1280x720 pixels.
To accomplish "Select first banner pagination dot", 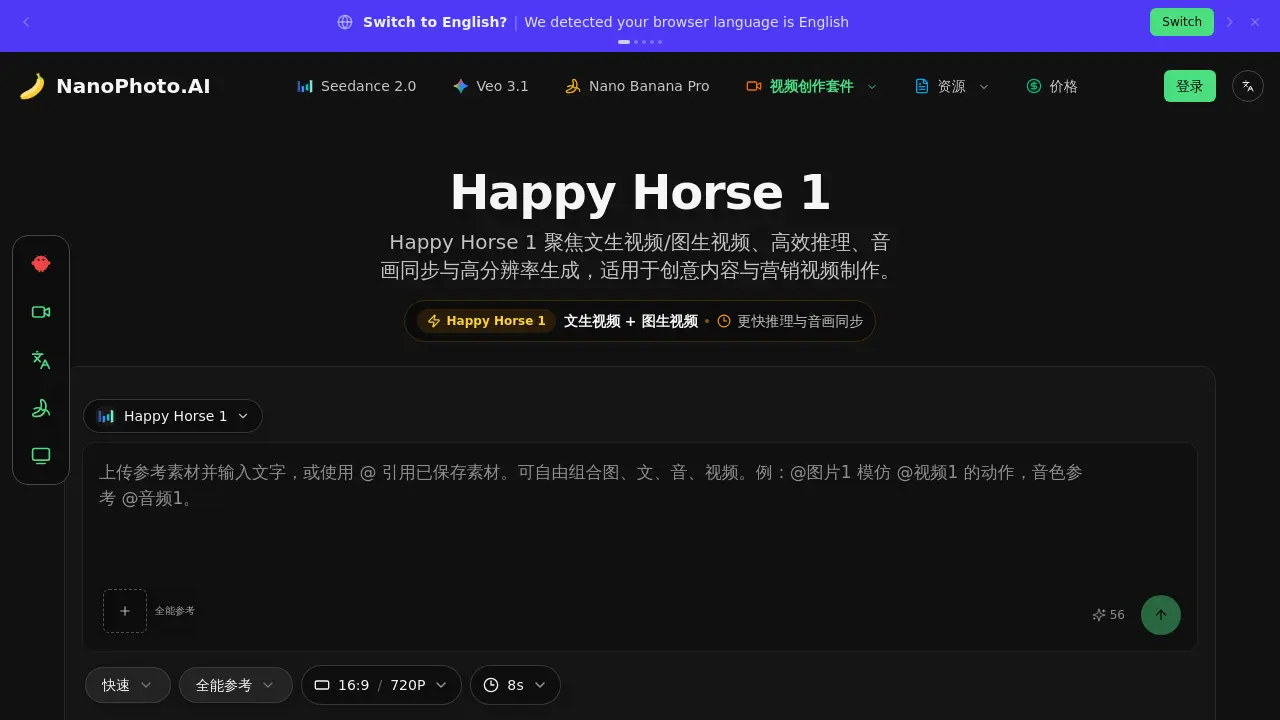I will pyautogui.click(x=624, y=42).
